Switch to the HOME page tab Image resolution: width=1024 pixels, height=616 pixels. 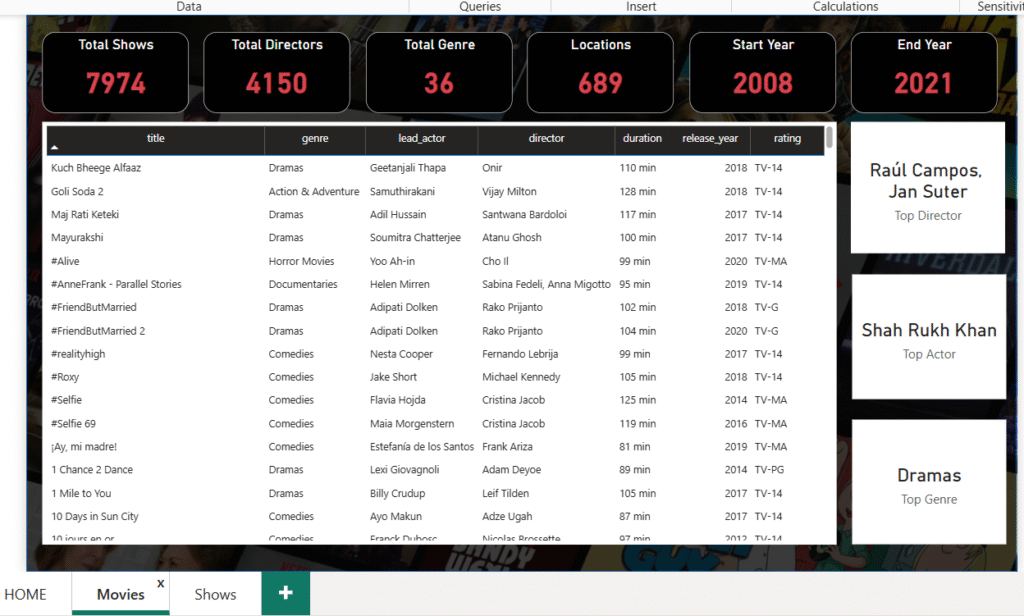pyautogui.click(x=26, y=594)
